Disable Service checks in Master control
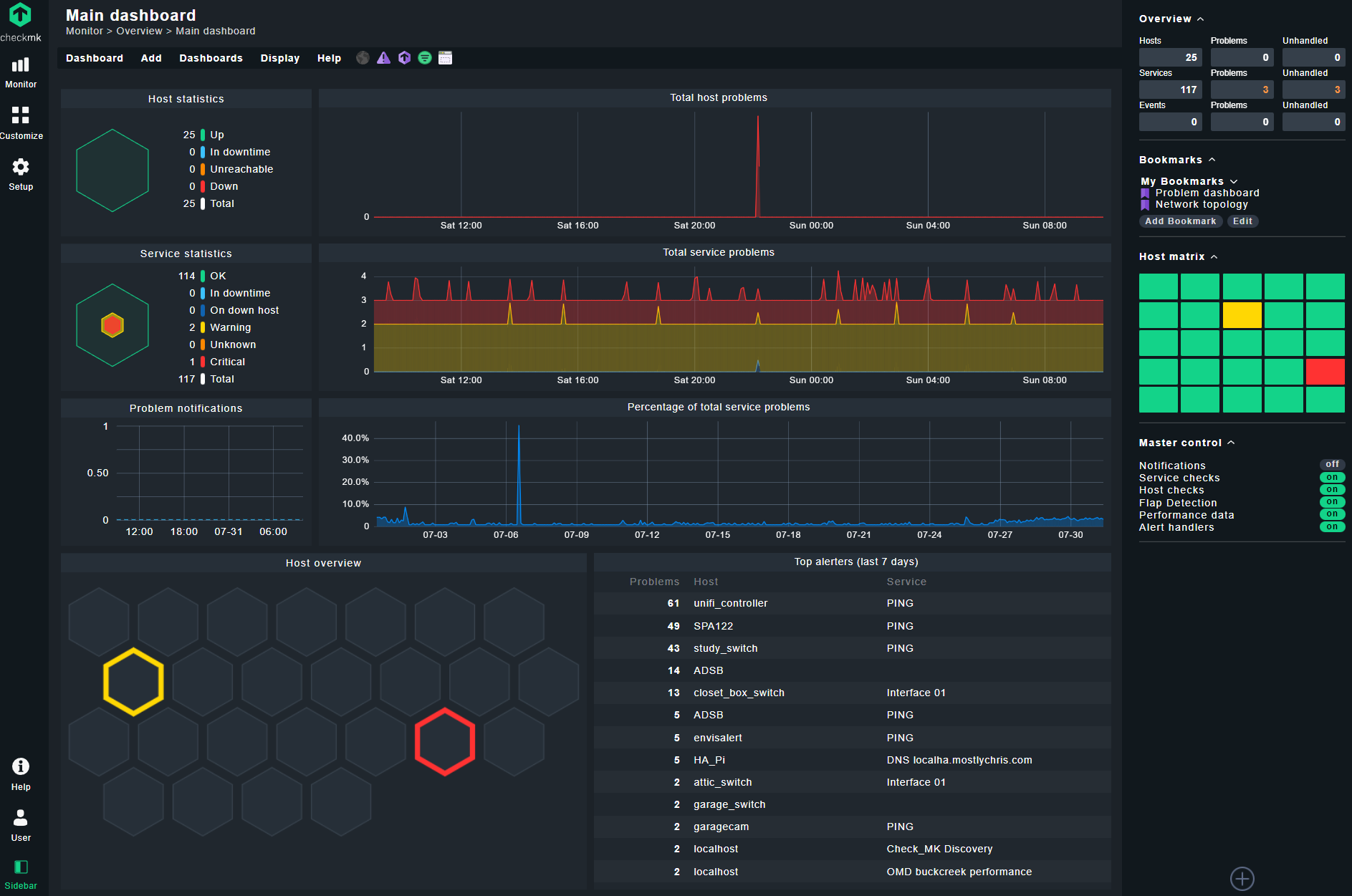This screenshot has height=896, width=1352. click(1332, 477)
